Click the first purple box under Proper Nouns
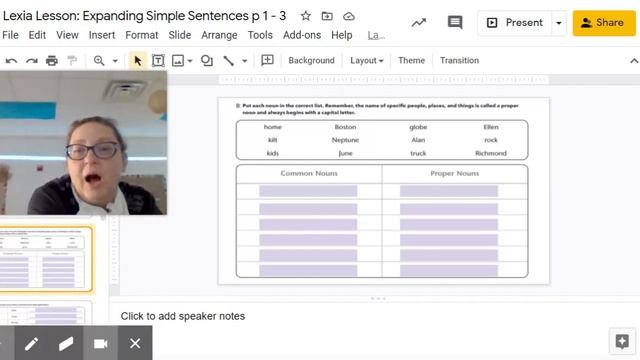640x360 pixels. 449,191
